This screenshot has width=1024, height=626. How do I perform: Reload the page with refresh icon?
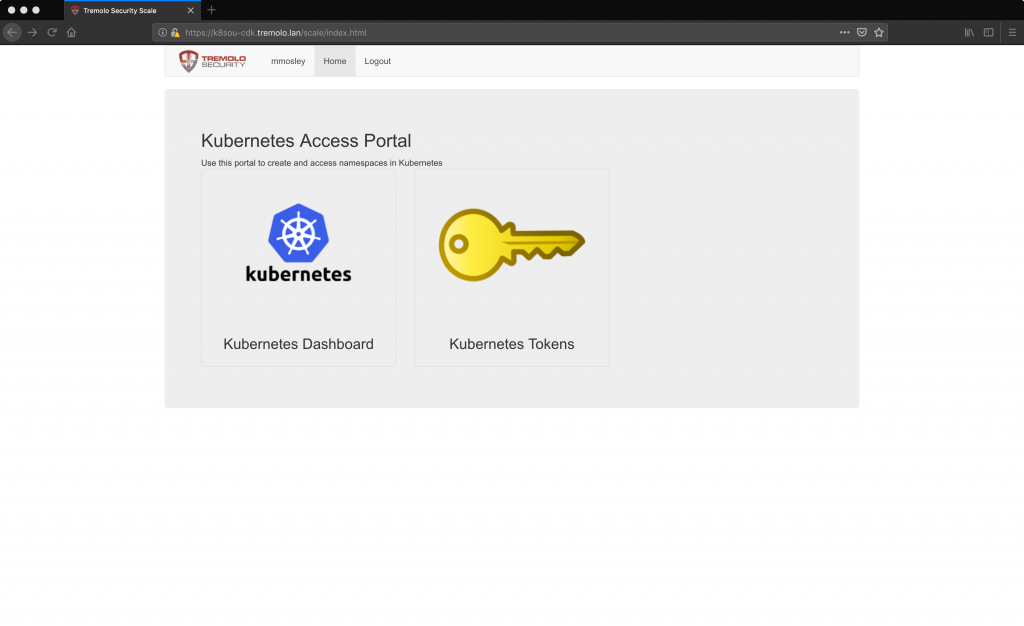52,32
